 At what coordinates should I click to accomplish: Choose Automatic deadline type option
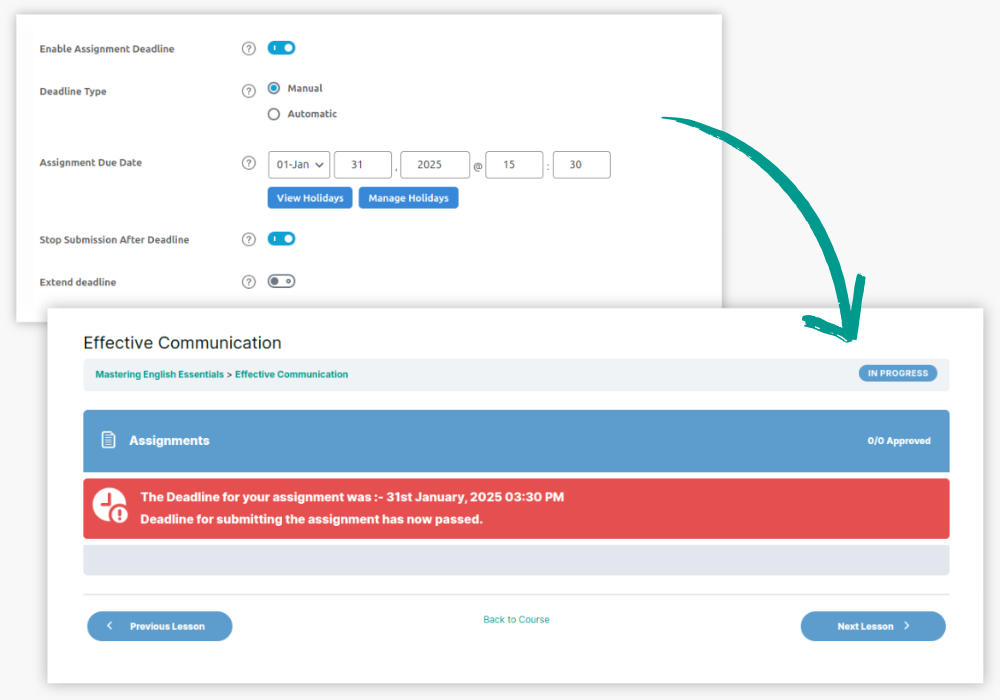(x=274, y=114)
